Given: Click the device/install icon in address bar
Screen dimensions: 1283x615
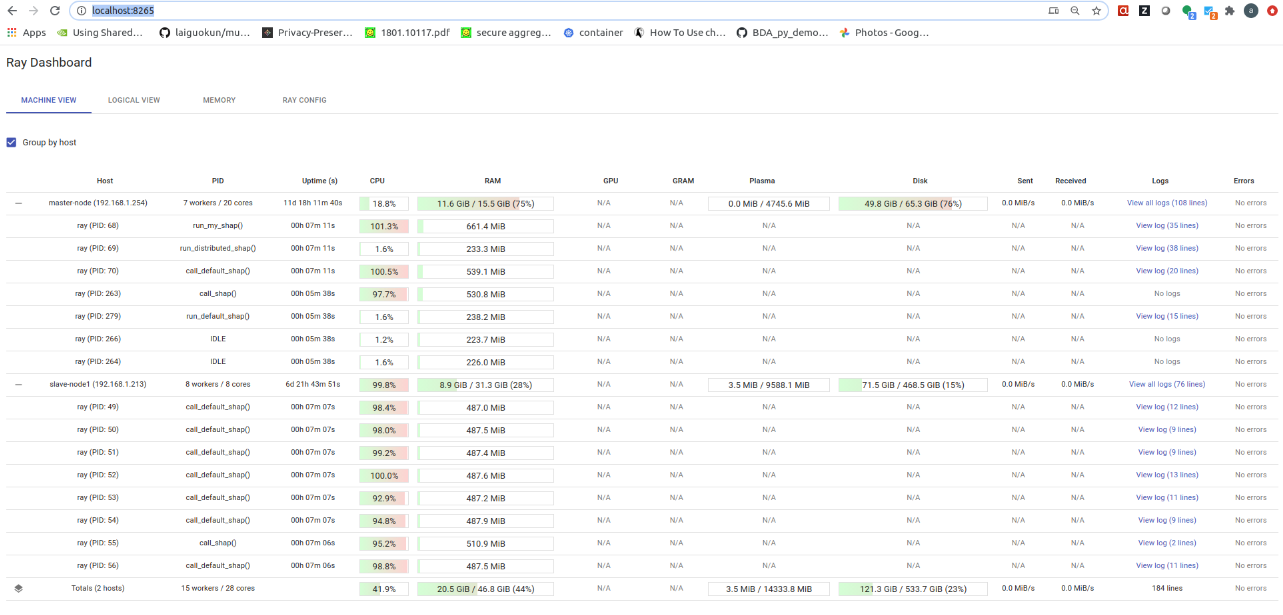Looking at the screenshot, I should pyautogui.click(x=1054, y=10).
